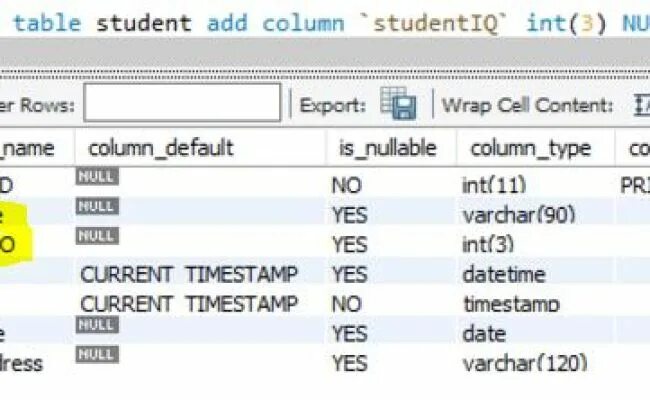
Task: Click the Filter Rows input field
Action: pyautogui.click(x=182, y=103)
